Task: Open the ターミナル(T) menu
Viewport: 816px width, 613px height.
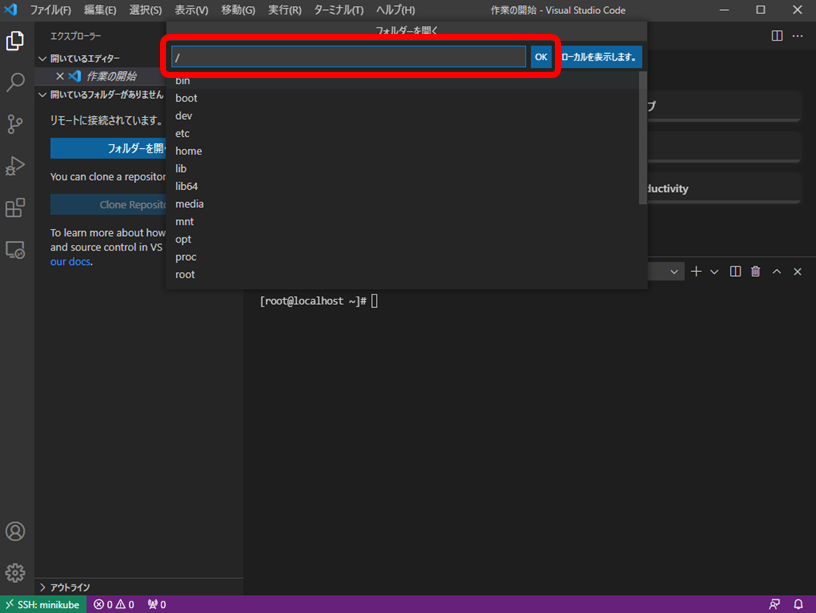Action: (339, 10)
